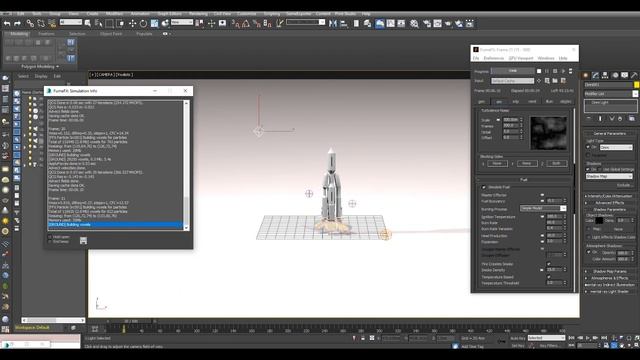Click the FumeFX start simulation play button
The width and height of the screenshot is (640, 360).
pos(563,71)
